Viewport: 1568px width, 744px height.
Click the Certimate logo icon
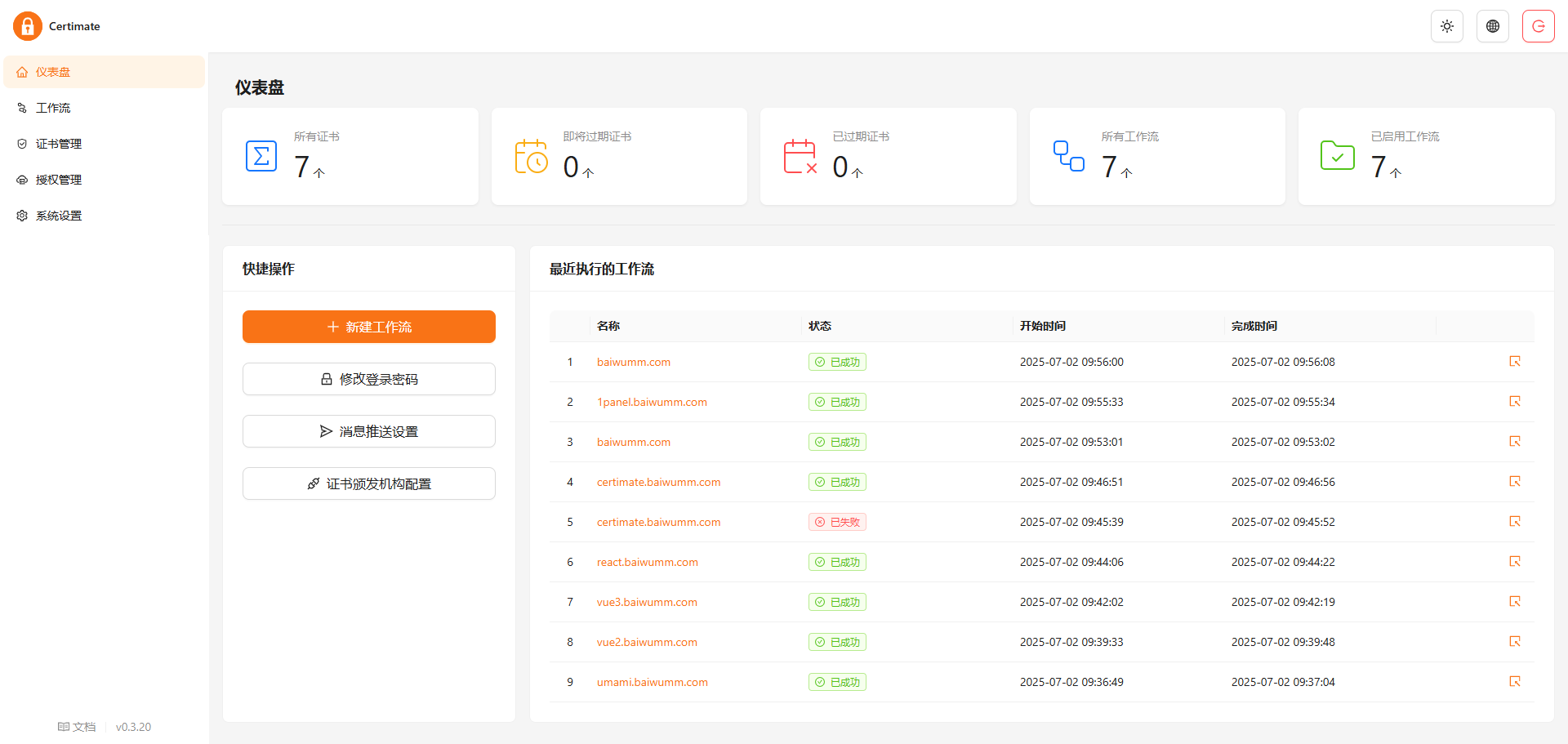pyautogui.click(x=28, y=26)
